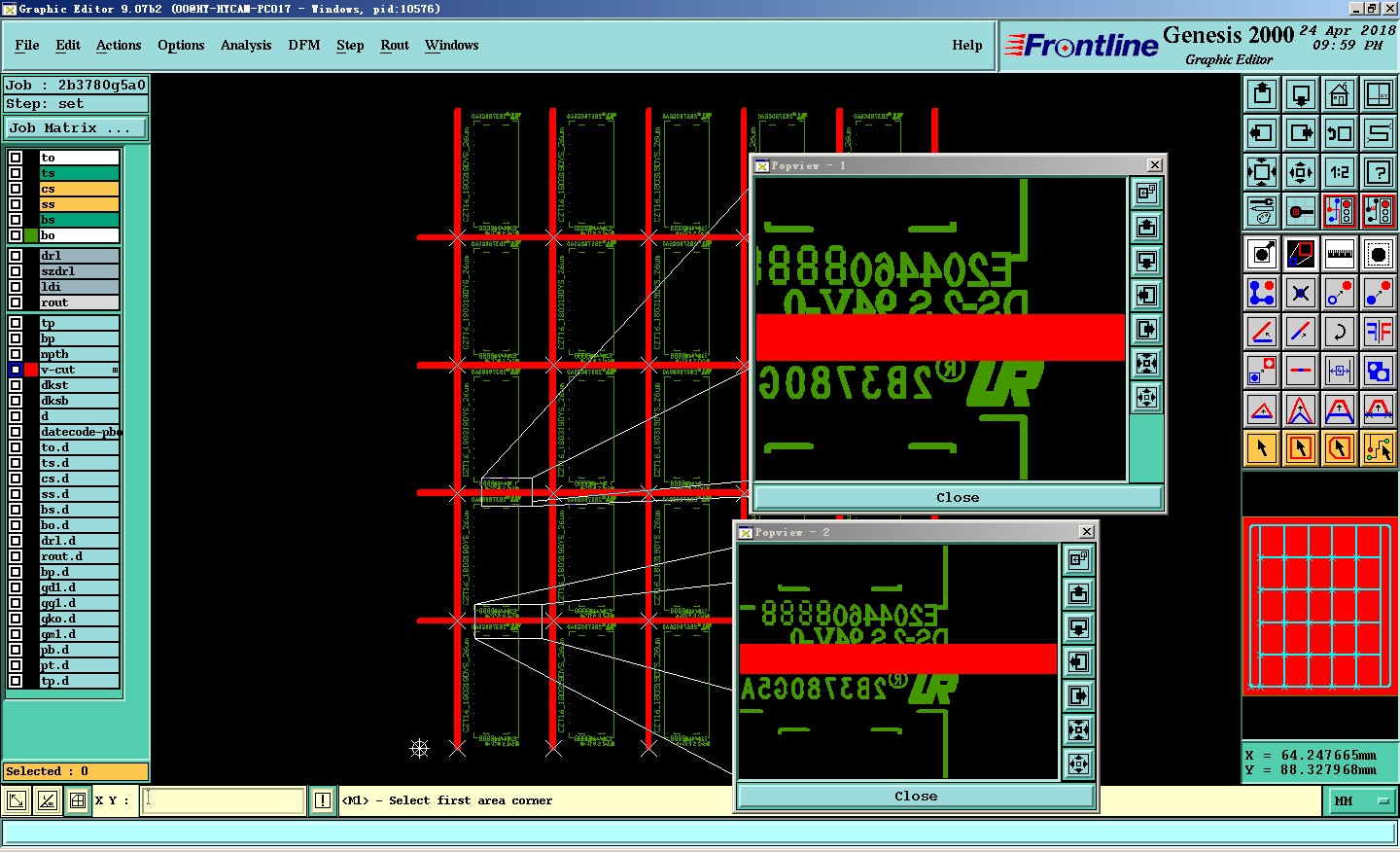Open the DFM menu
The height and width of the screenshot is (852, 1400).
click(304, 45)
